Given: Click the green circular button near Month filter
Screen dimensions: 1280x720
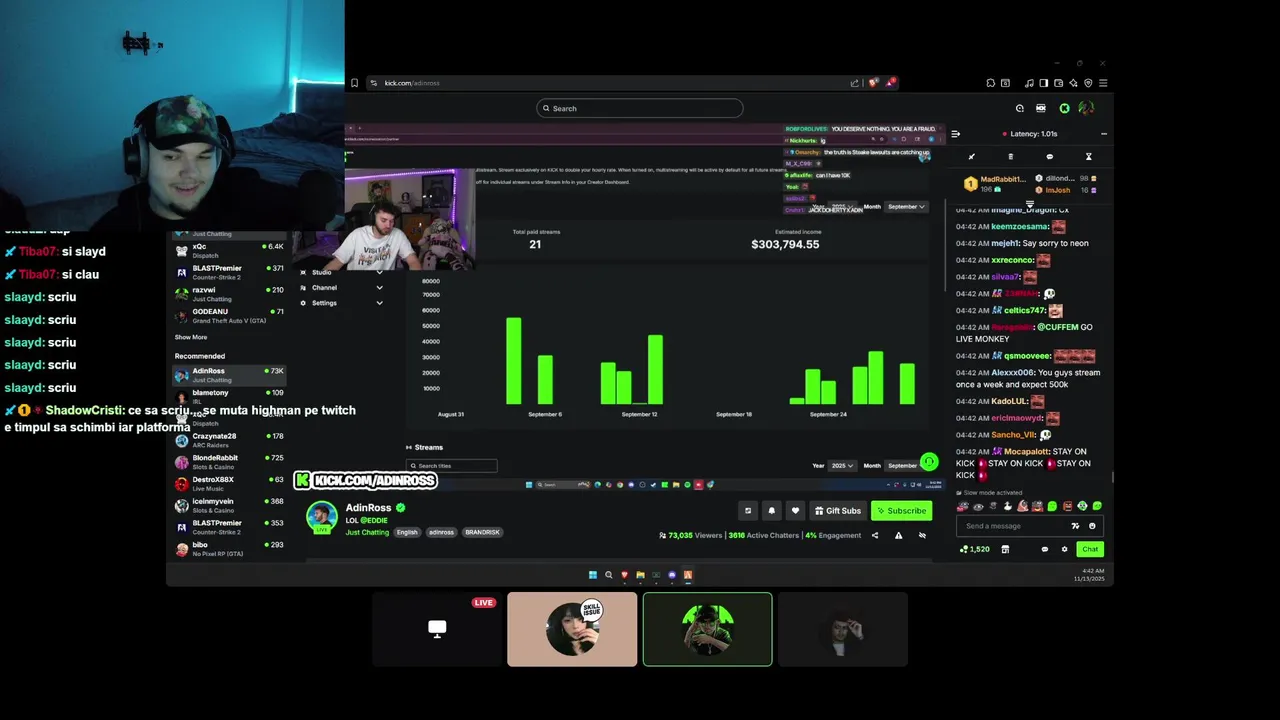Looking at the screenshot, I should coord(929,462).
